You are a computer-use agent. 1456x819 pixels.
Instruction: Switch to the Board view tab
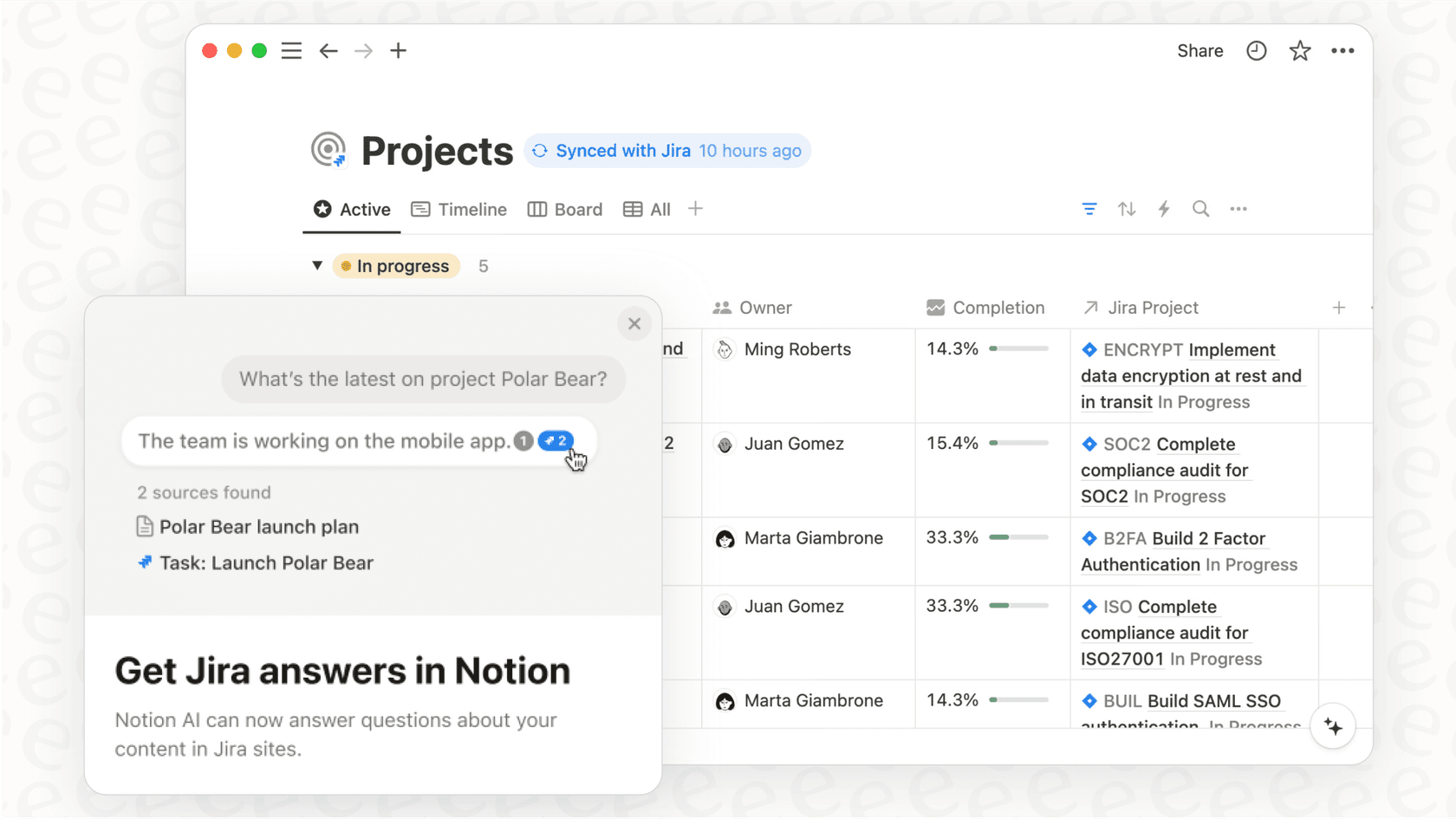coord(564,209)
